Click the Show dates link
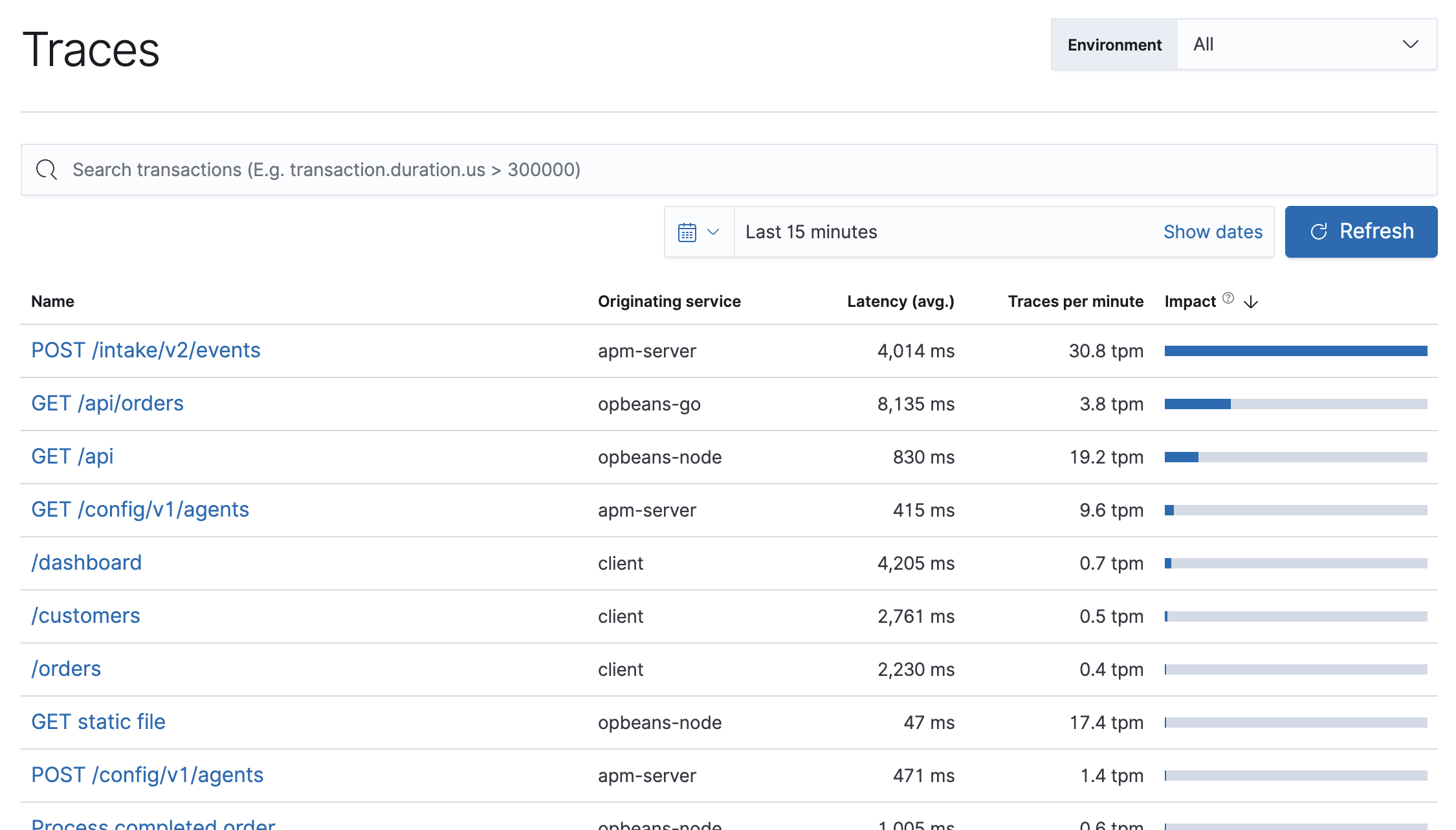The width and height of the screenshot is (1456, 830). (x=1213, y=231)
